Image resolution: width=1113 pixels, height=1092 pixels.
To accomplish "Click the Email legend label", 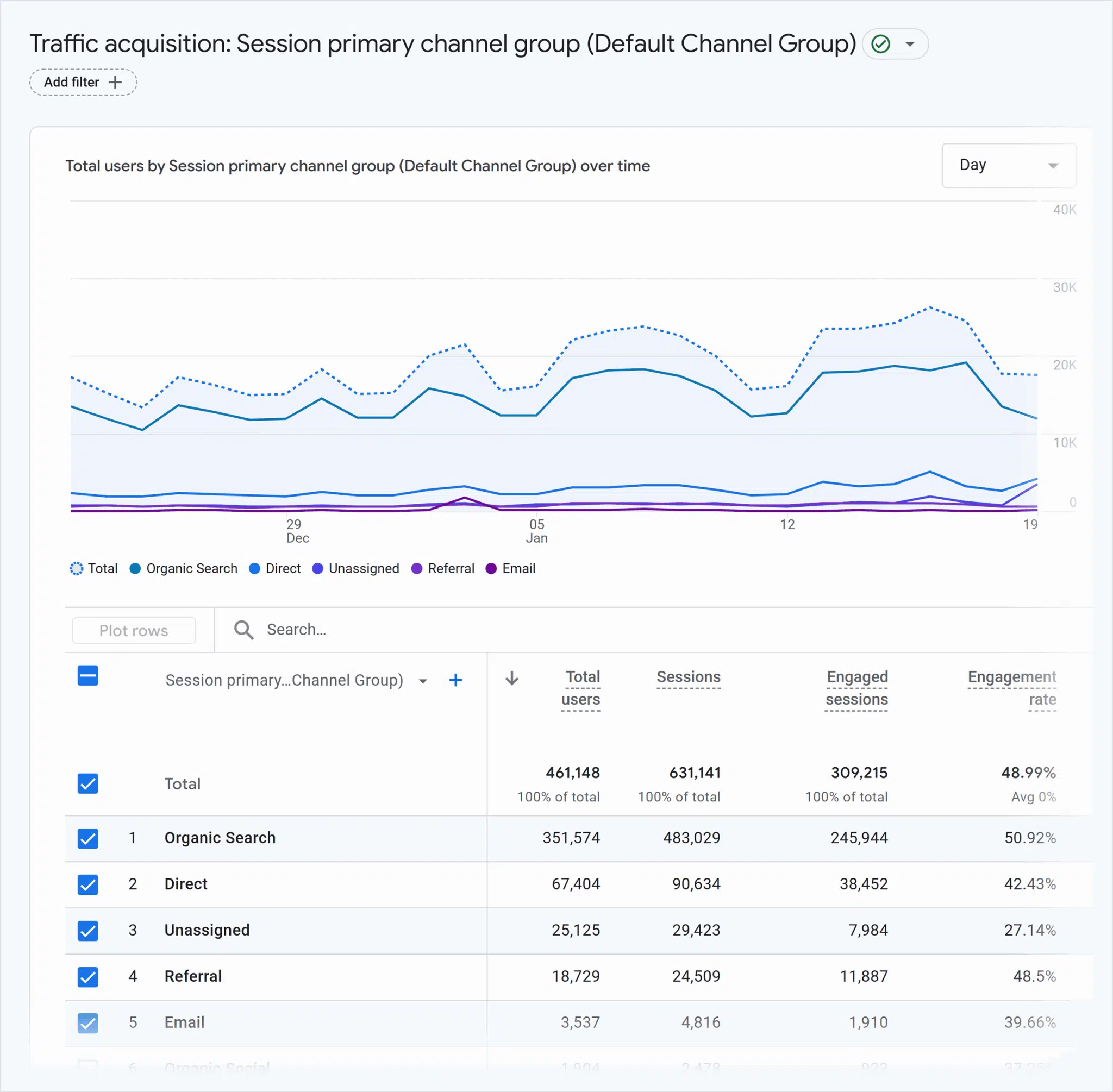I will tap(518, 568).
